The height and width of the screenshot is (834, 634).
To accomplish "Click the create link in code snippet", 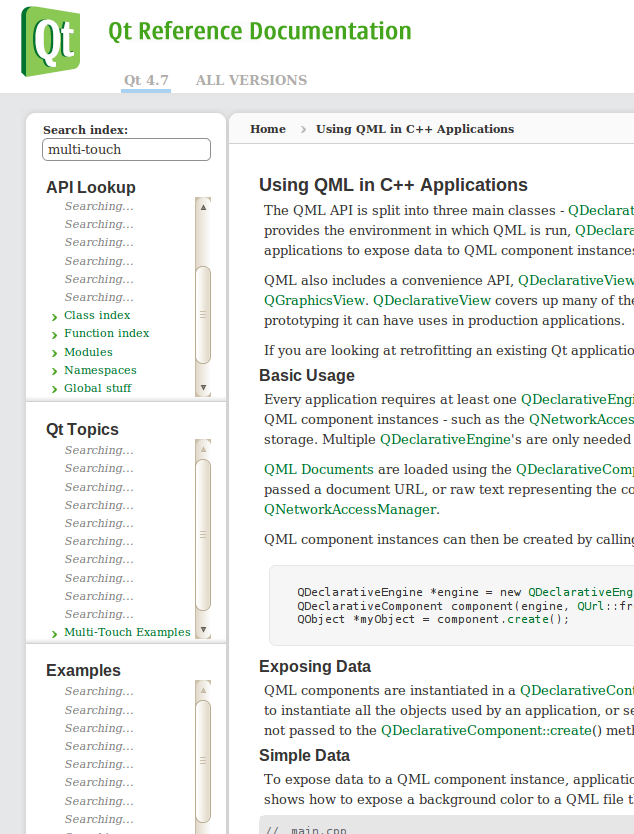I will tap(528, 619).
